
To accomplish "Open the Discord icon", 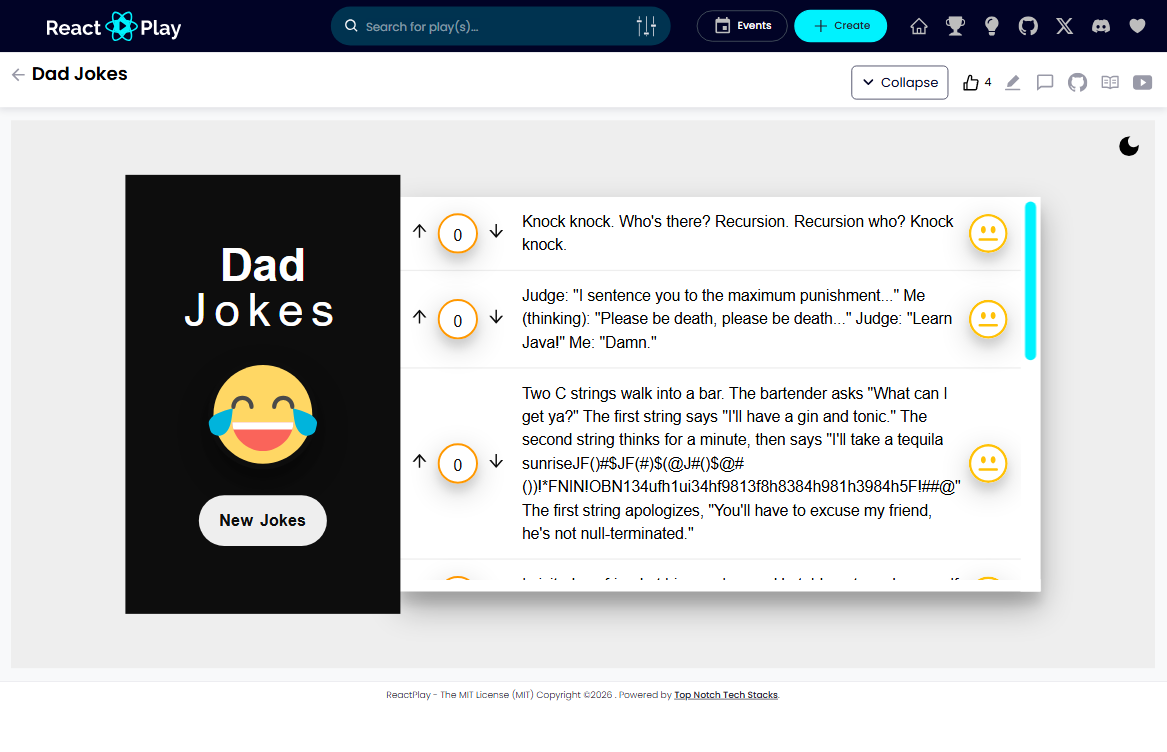I will pyautogui.click(x=1101, y=26).
